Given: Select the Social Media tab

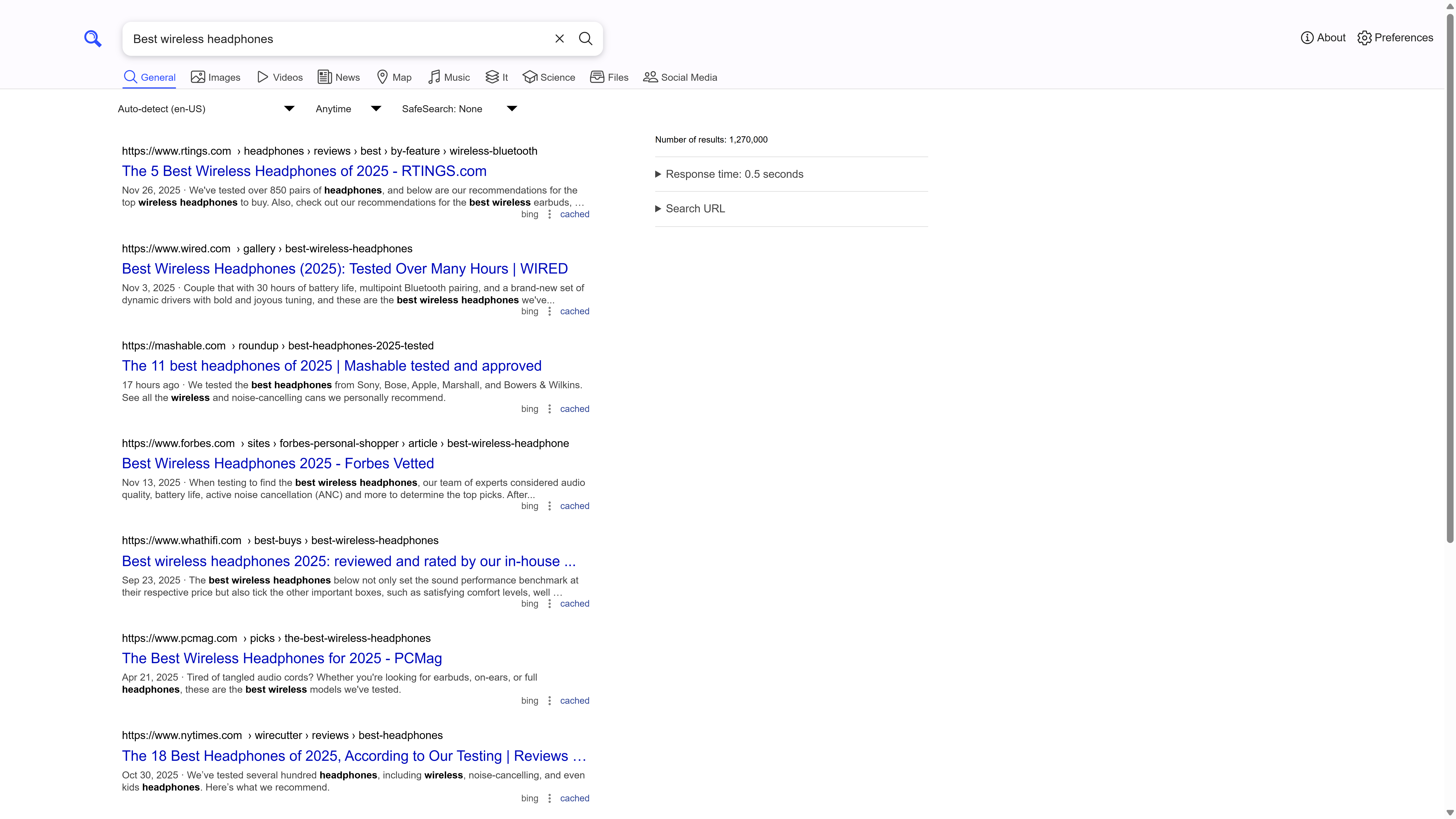Looking at the screenshot, I should 680,77.
